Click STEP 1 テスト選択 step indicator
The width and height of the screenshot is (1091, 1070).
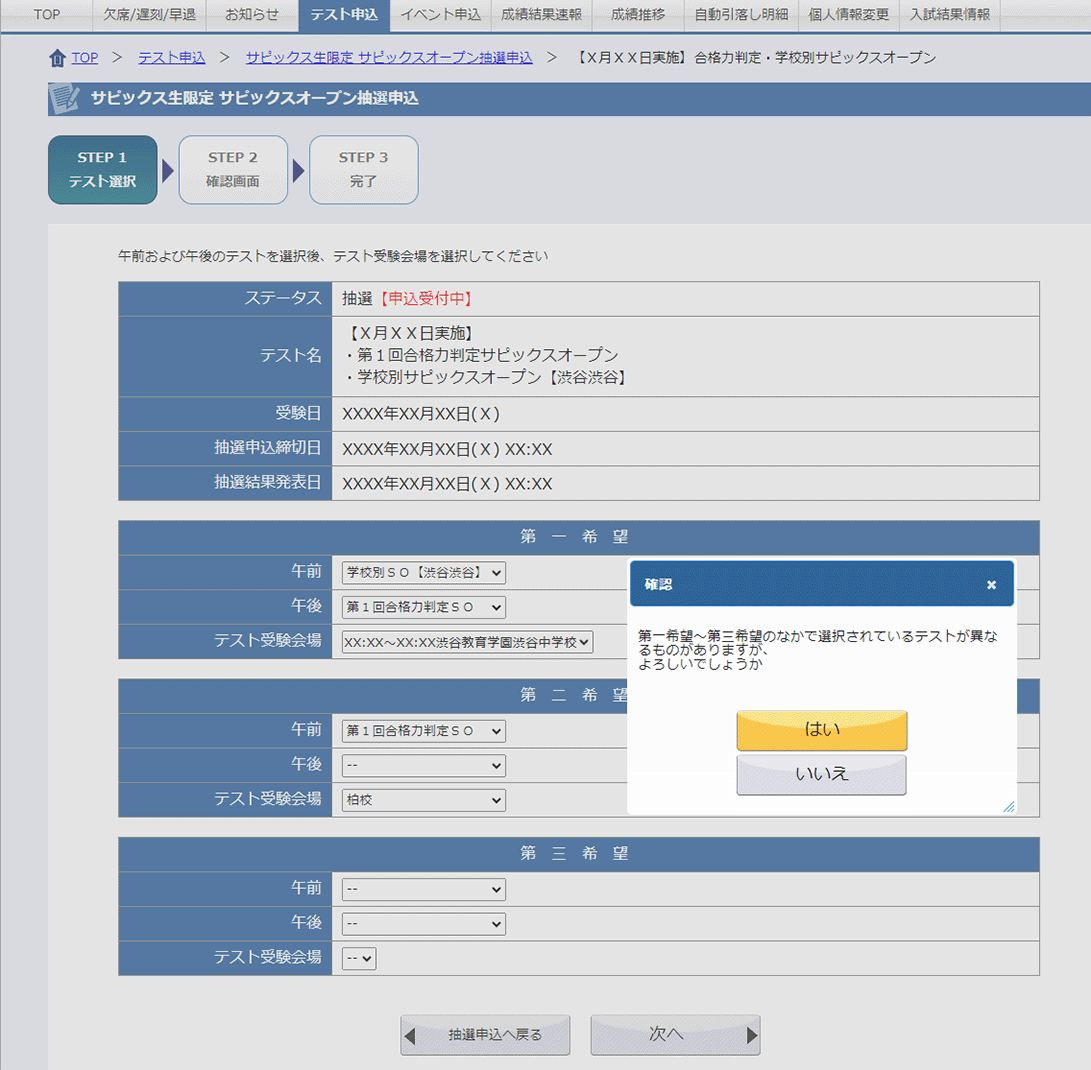pyautogui.click(x=102, y=170)
